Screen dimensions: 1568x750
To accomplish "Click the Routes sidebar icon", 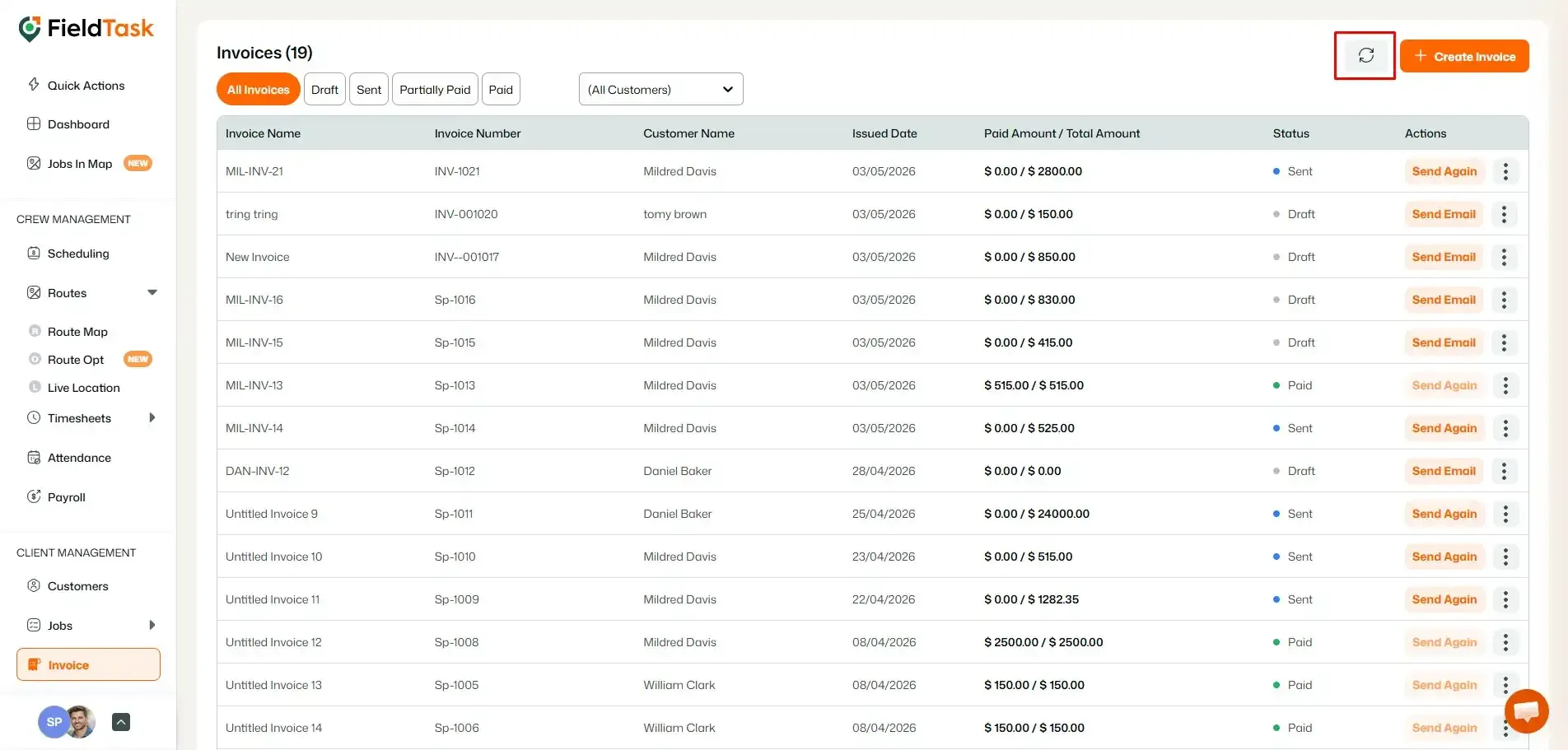I will pos(34,292).
